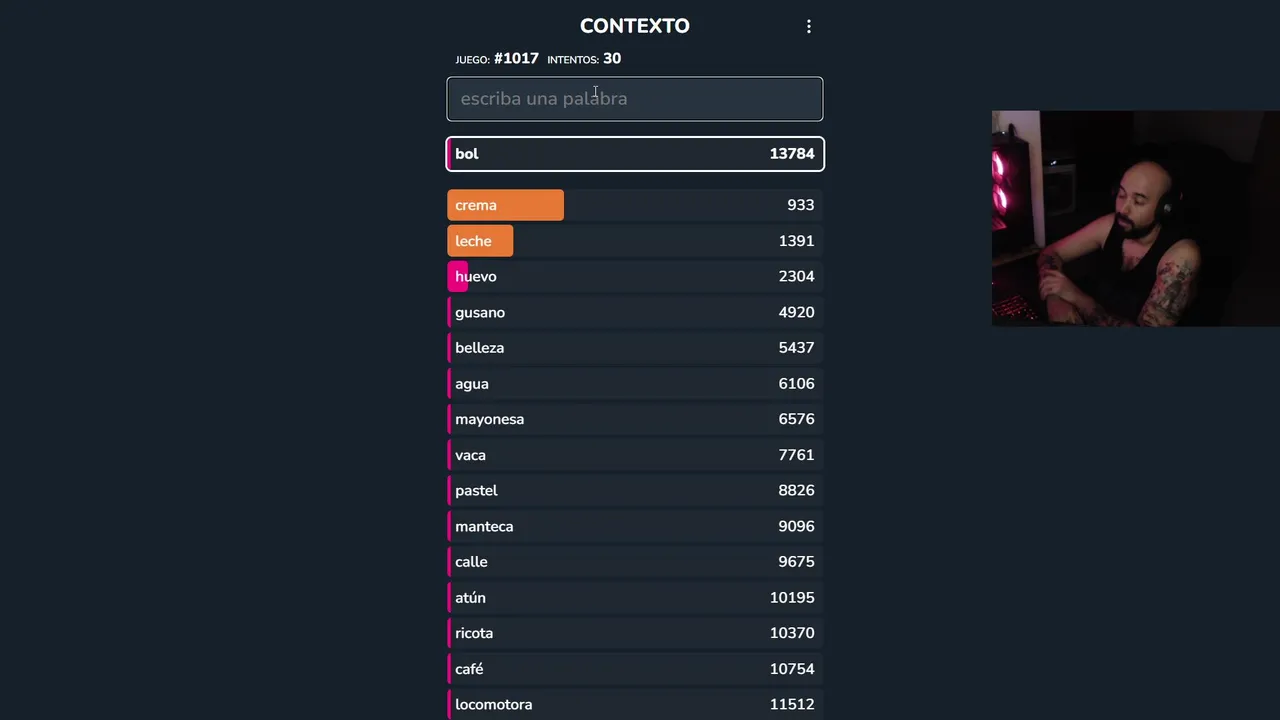Click the 'pastel' guess row
Viewport: 1280px width, 720px height.
point(635,491)
